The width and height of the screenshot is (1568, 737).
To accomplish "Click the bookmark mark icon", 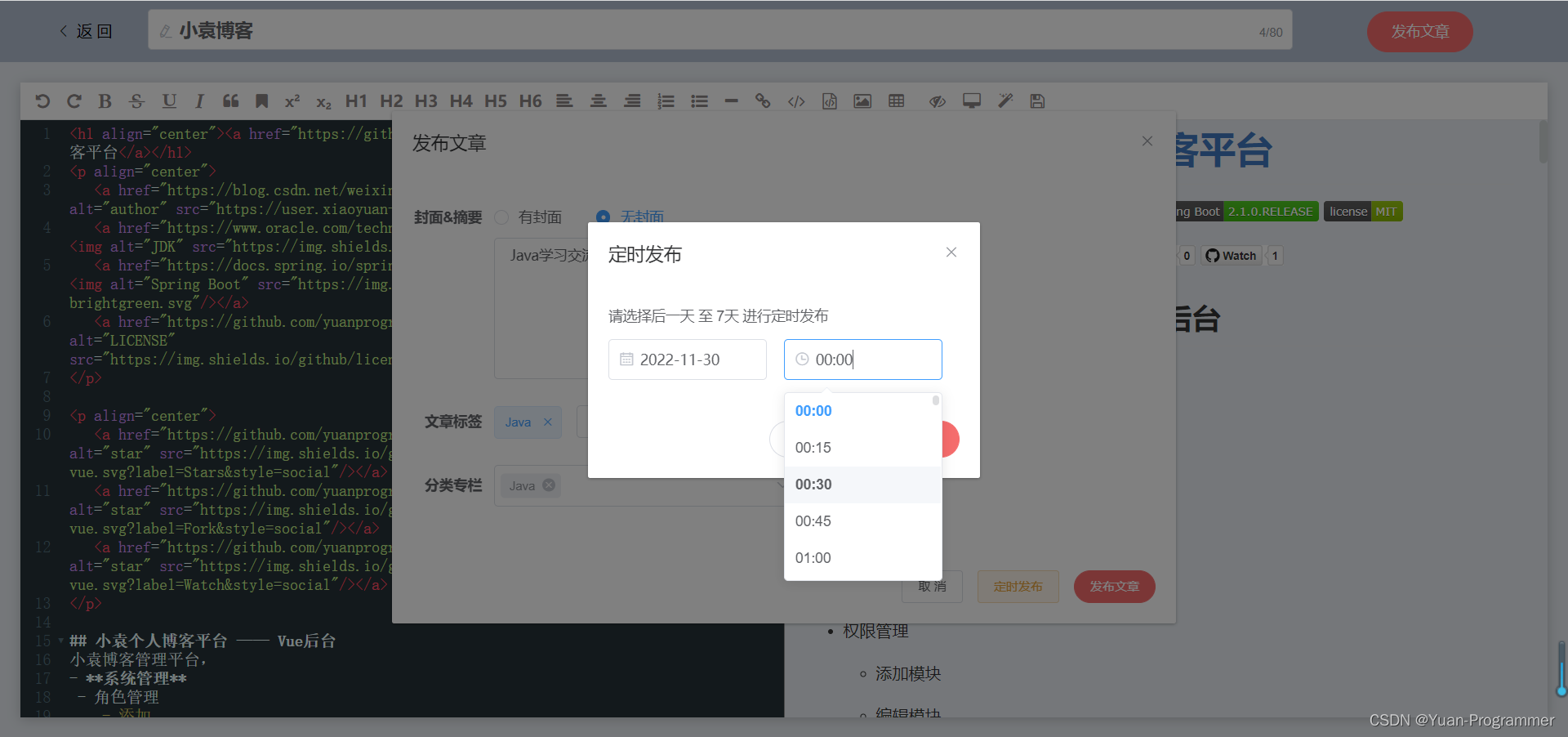I will [261, 101].
